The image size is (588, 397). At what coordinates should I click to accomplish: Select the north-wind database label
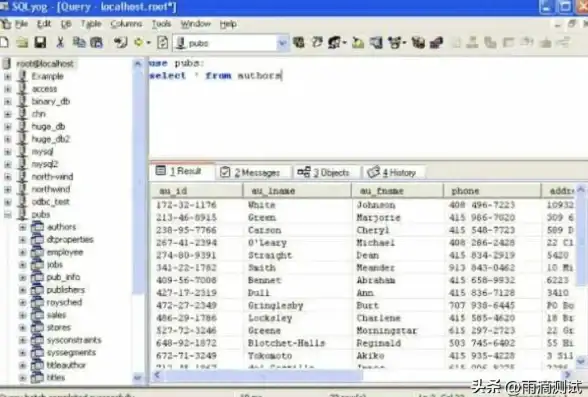(52, 176)
